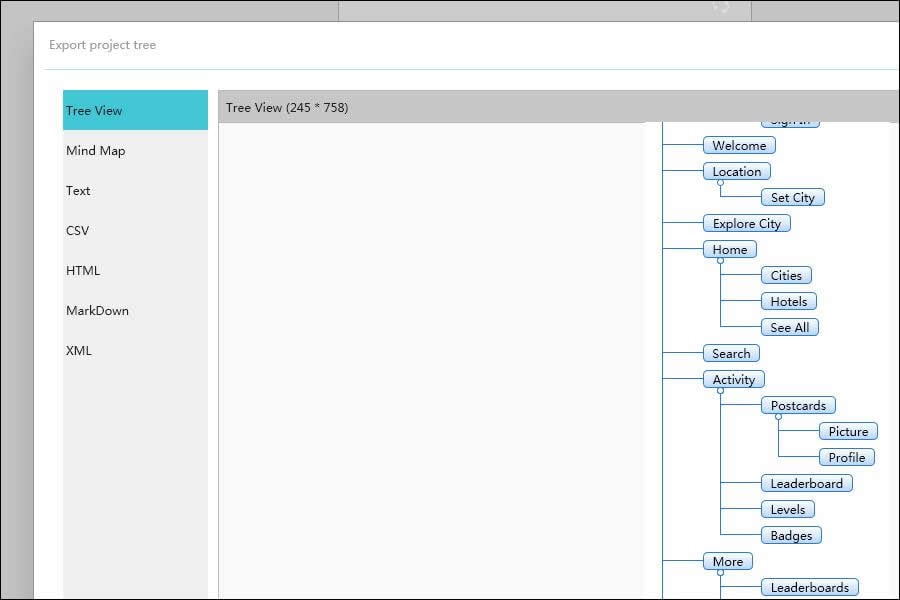
Task: Select the Hotels node under Home
Action: tap(788, 302)
